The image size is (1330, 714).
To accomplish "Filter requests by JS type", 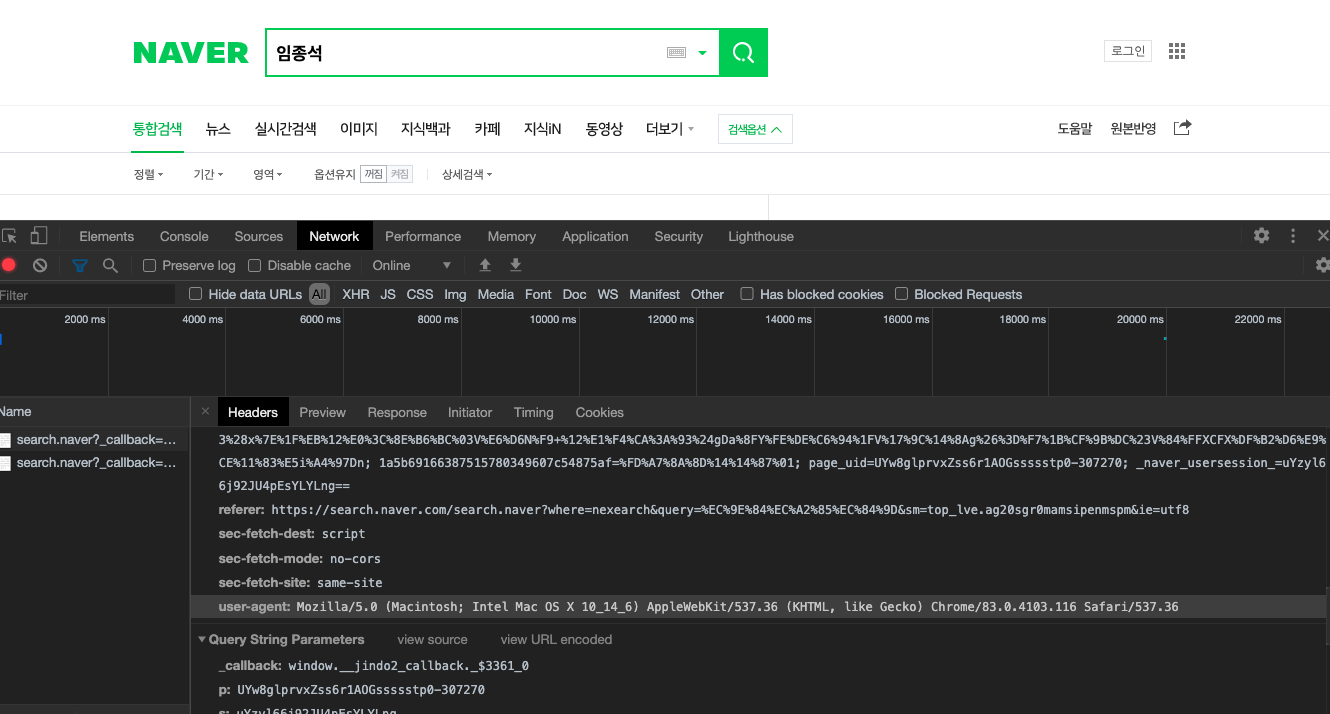I will [x=388, y=294].
